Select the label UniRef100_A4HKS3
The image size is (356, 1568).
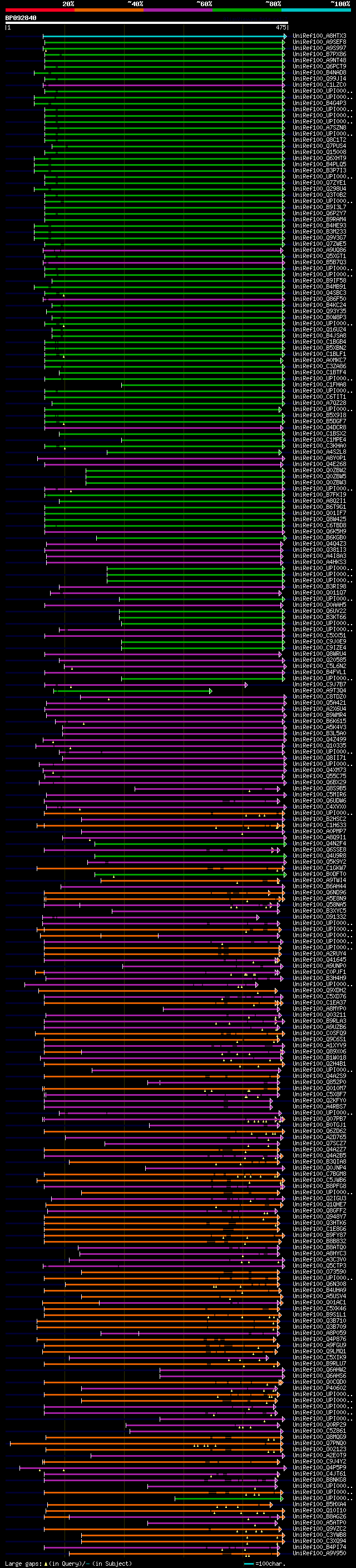(319, 562)
